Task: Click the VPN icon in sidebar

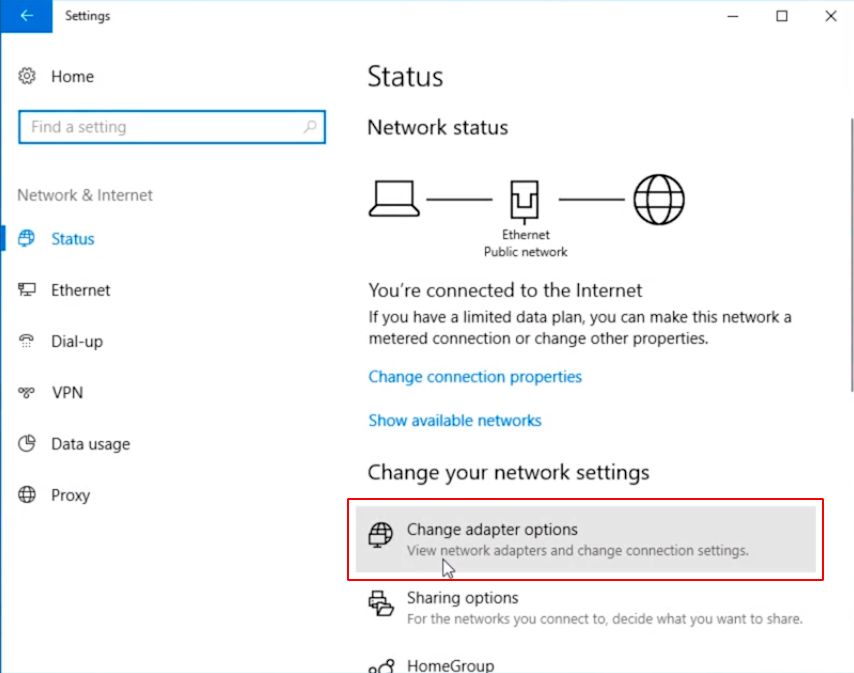Action: pos(26,392)
